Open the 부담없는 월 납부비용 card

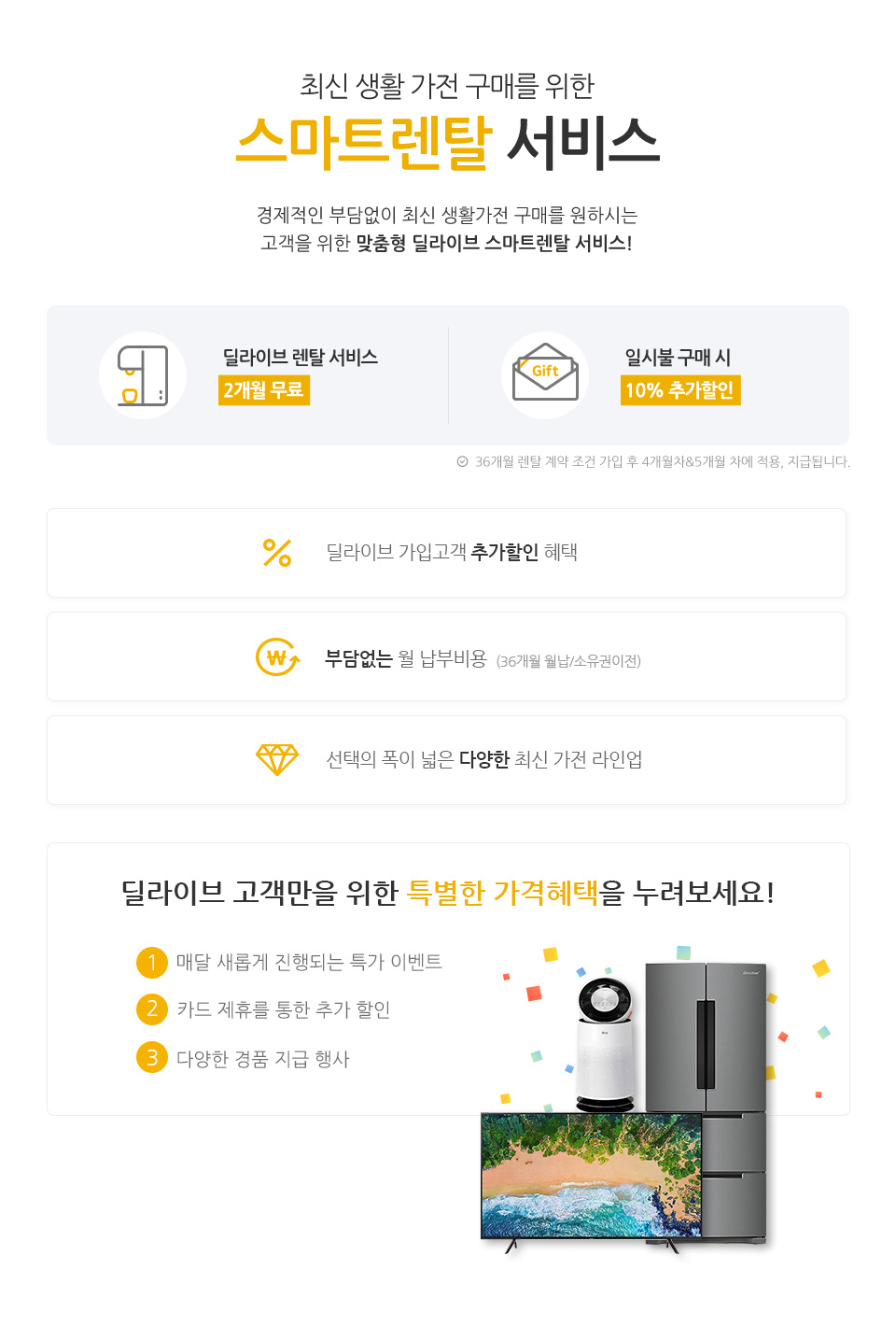446,656
